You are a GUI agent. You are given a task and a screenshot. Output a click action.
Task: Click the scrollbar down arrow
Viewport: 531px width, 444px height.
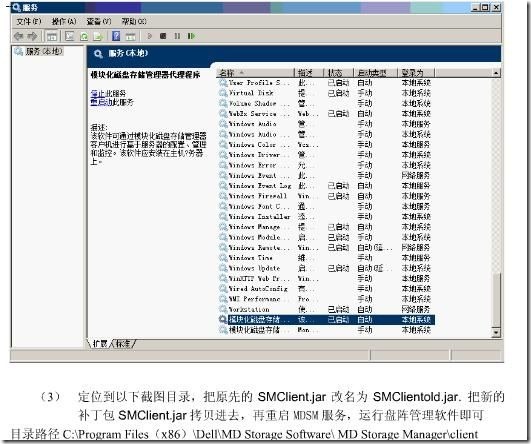pyautogui.click(x=496, y=333)
